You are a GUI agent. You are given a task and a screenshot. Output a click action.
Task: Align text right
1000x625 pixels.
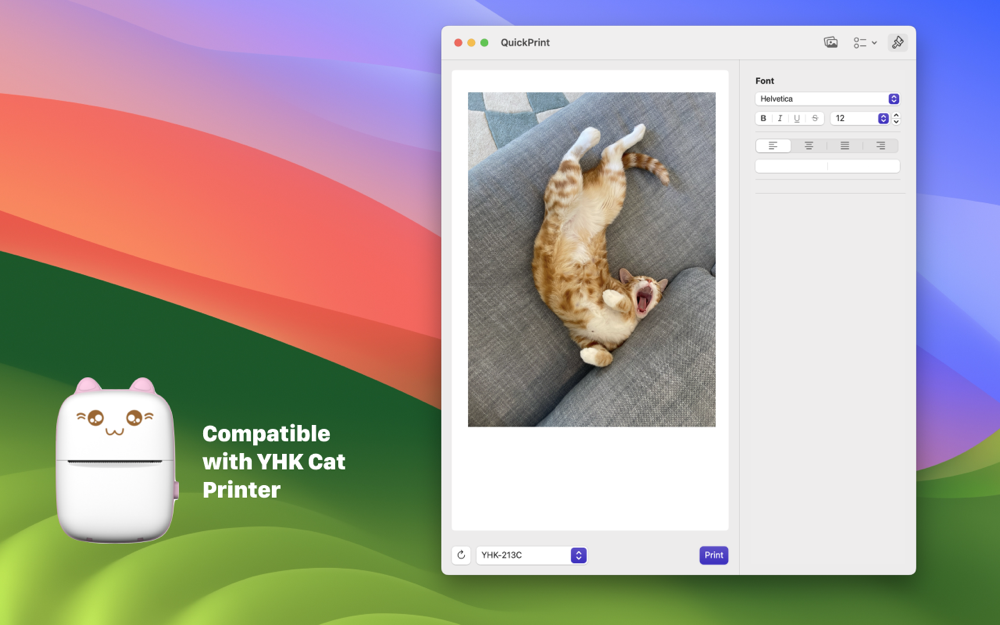(x=881, y=146)
